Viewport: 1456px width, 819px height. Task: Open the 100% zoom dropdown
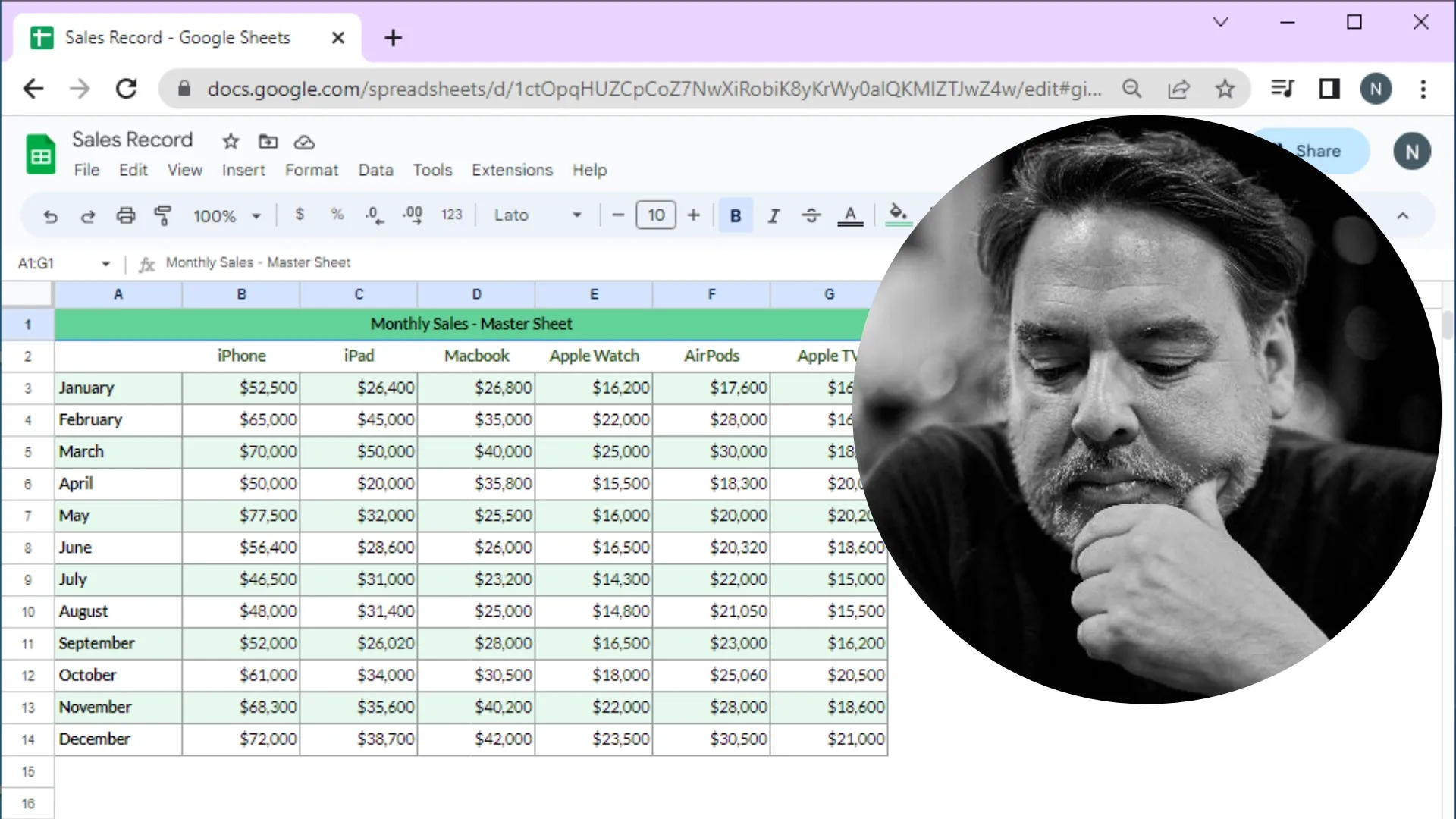click(x=227, y=216)
